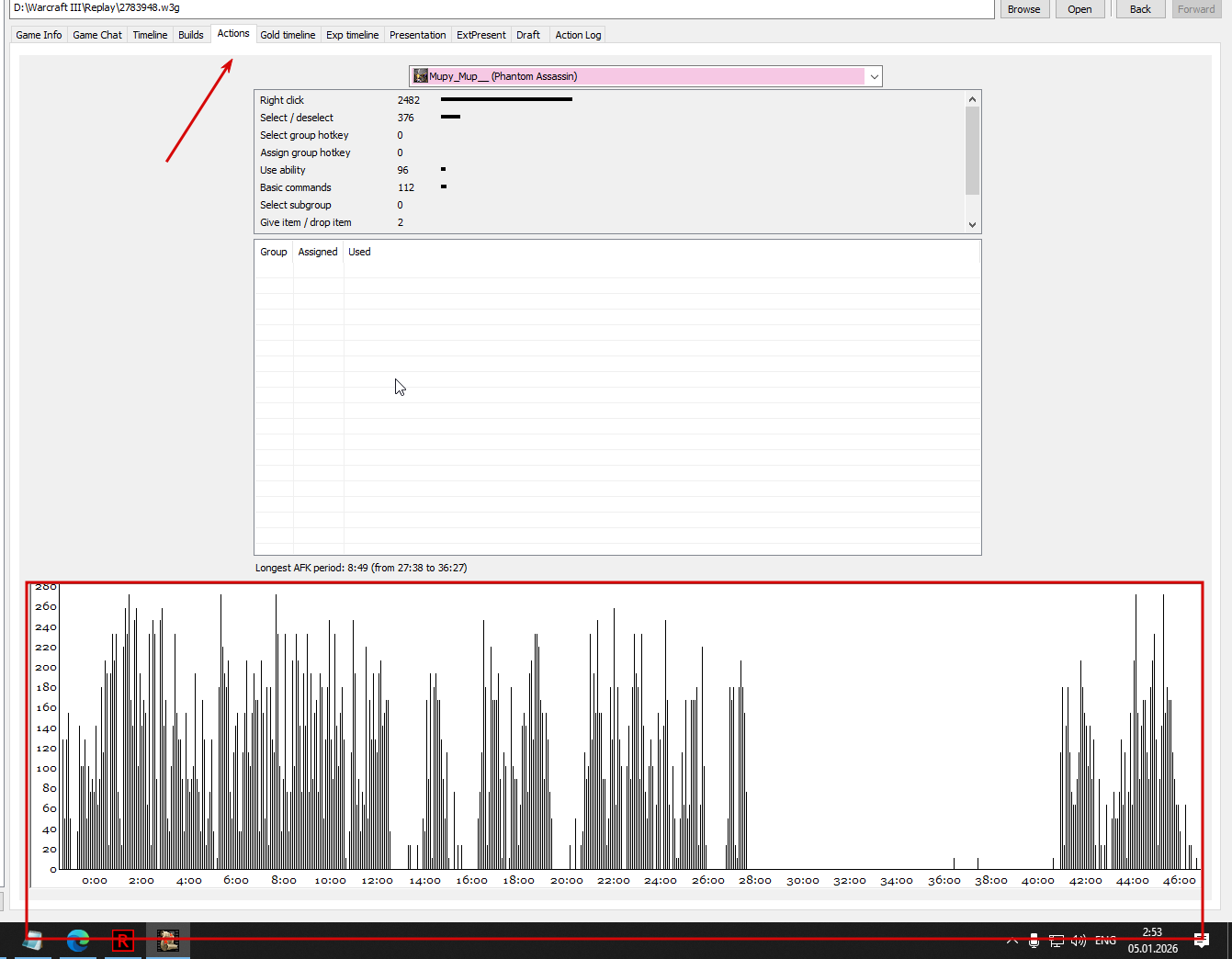
Task: Click the Basic commands count 112
Action: [405, 187]
